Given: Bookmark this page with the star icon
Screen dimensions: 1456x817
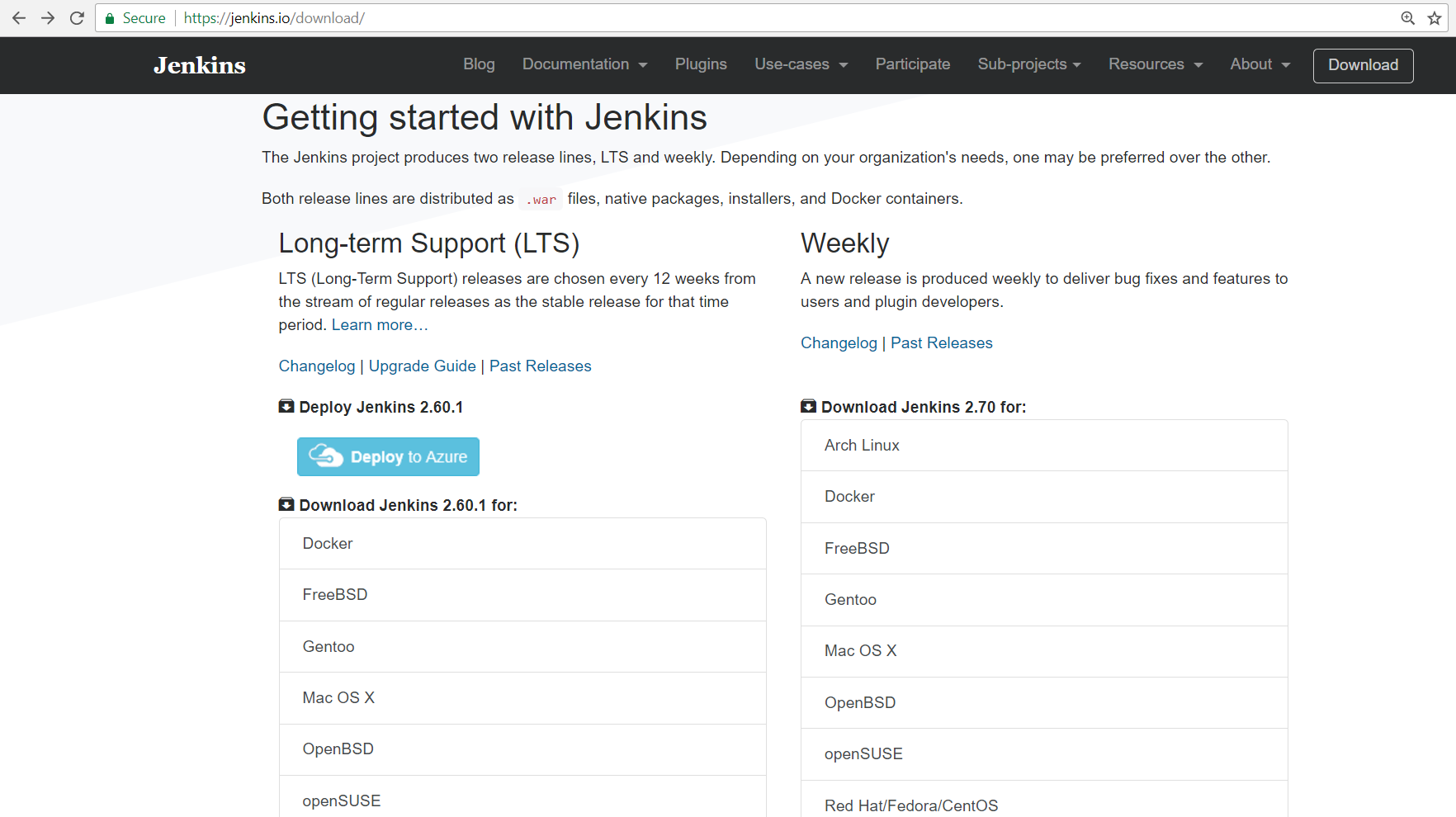Looking at the screenshot, I should [x=1435, y=18].
